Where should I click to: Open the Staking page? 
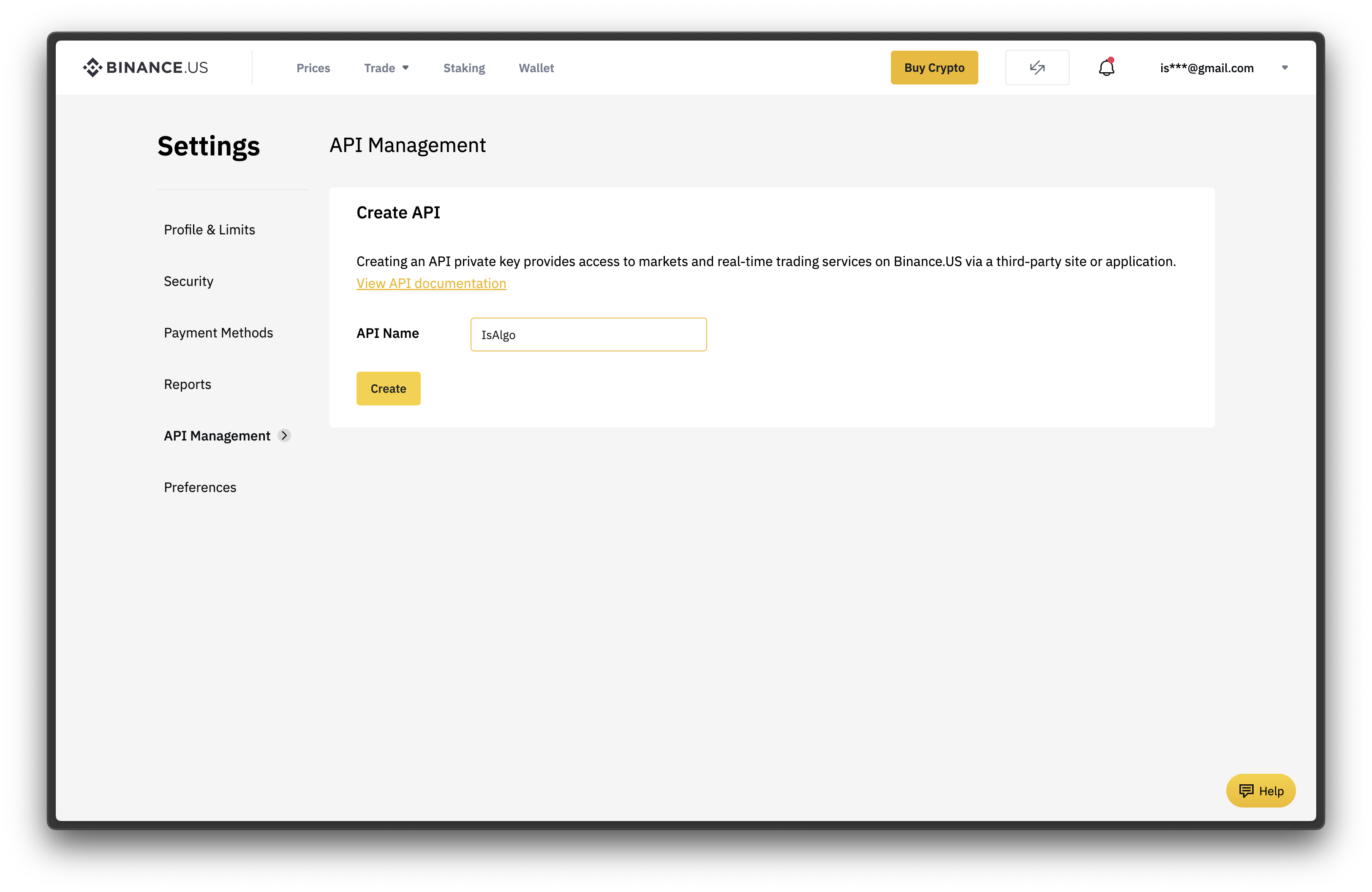464,68
